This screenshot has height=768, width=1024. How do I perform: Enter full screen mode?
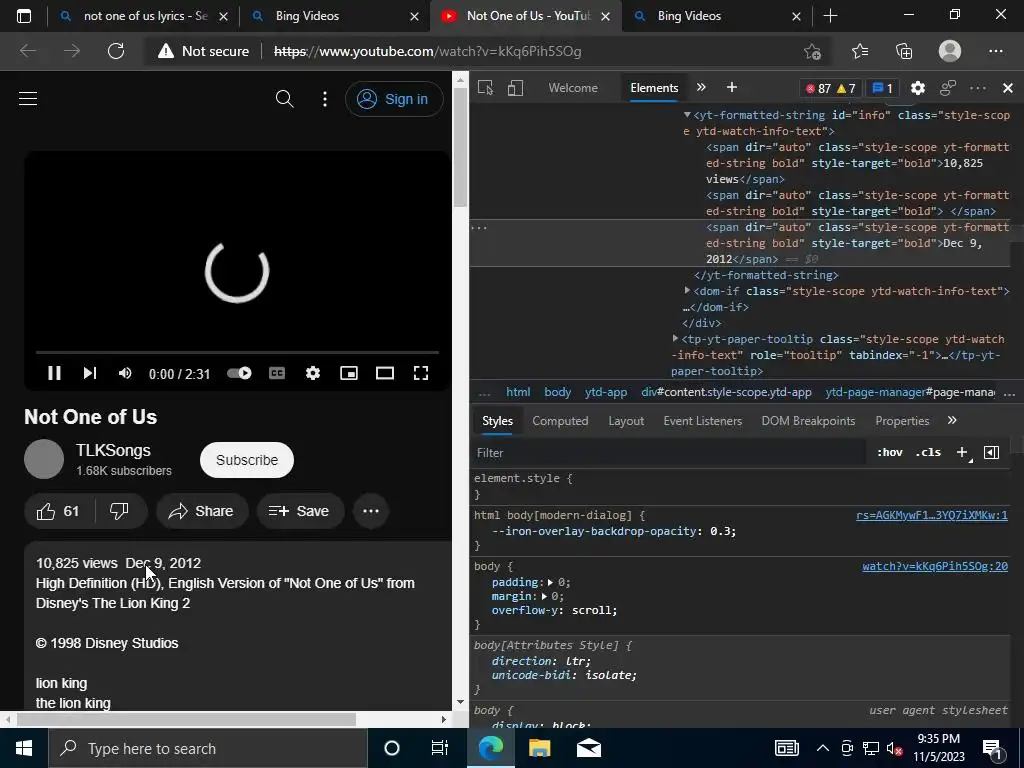pyautogui.click(x=421, y=373)
